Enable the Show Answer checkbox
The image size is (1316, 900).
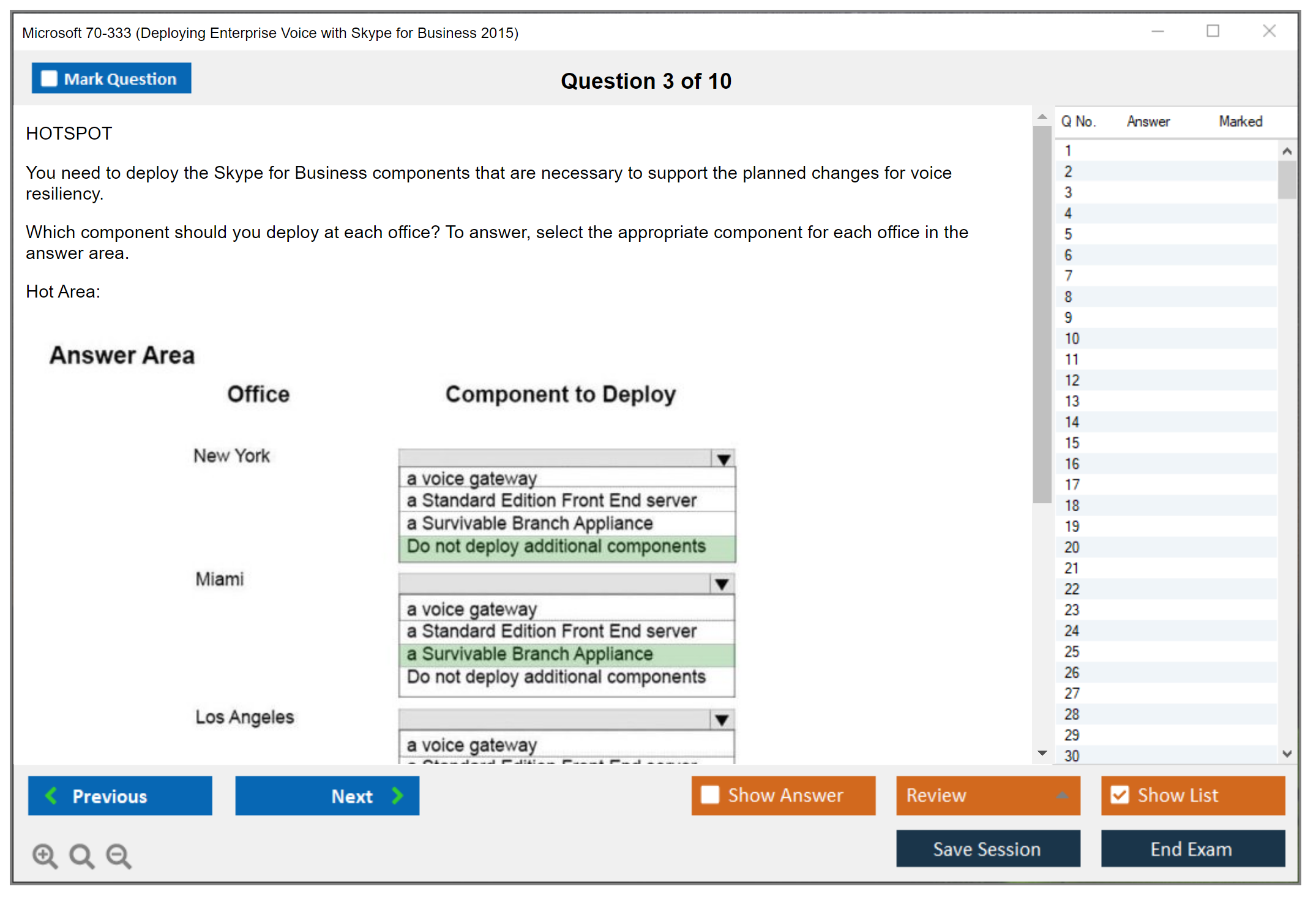710,795
